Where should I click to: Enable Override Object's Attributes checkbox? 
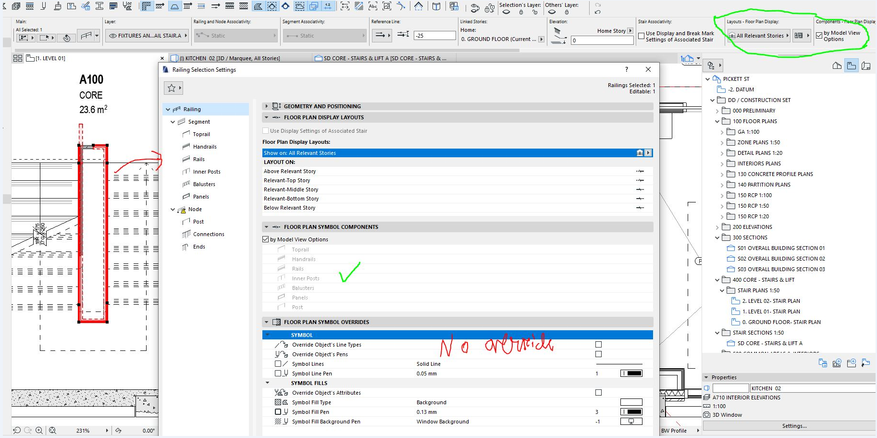(598, 393)
